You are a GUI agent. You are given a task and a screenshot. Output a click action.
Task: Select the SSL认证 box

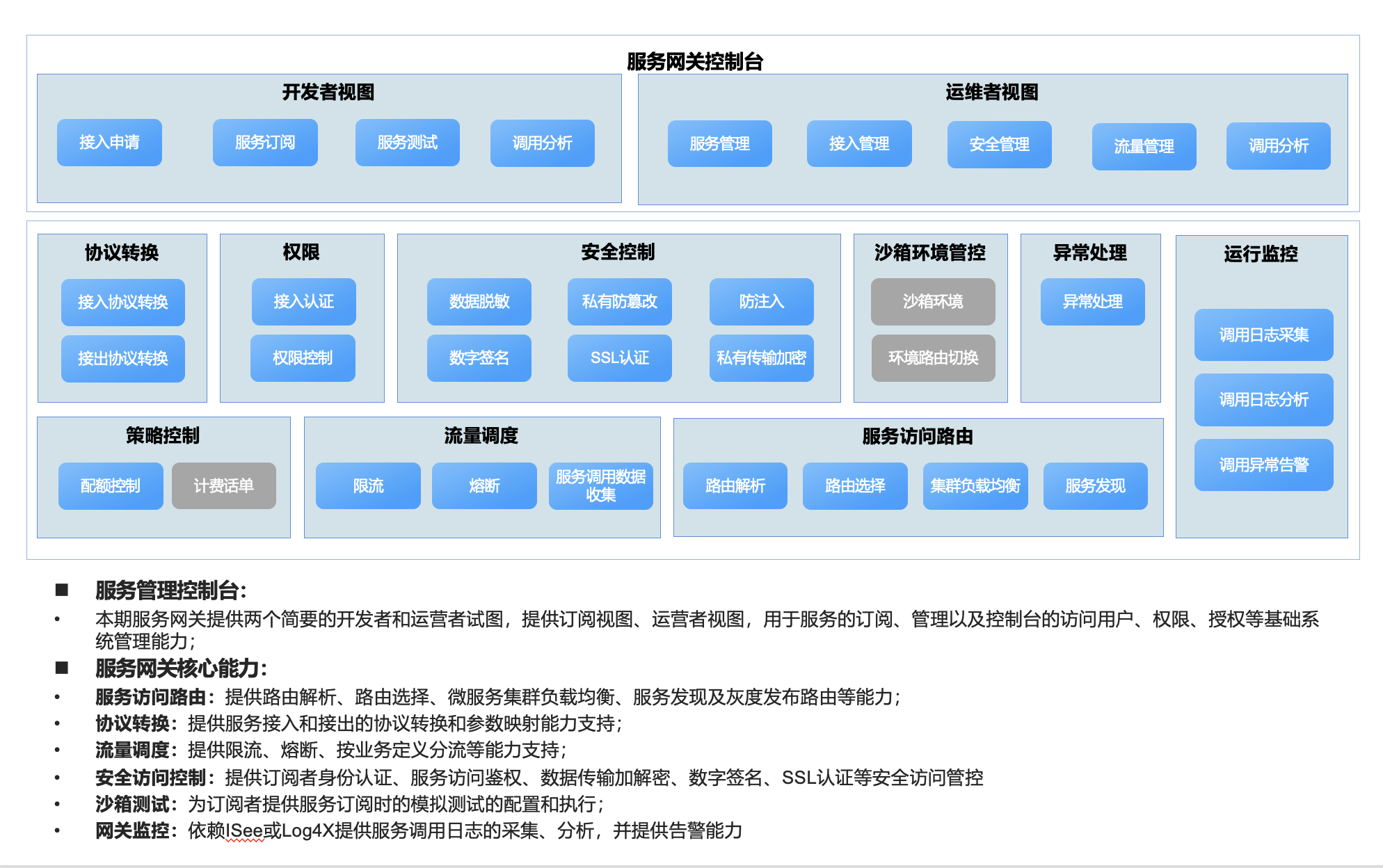(619, 358)
